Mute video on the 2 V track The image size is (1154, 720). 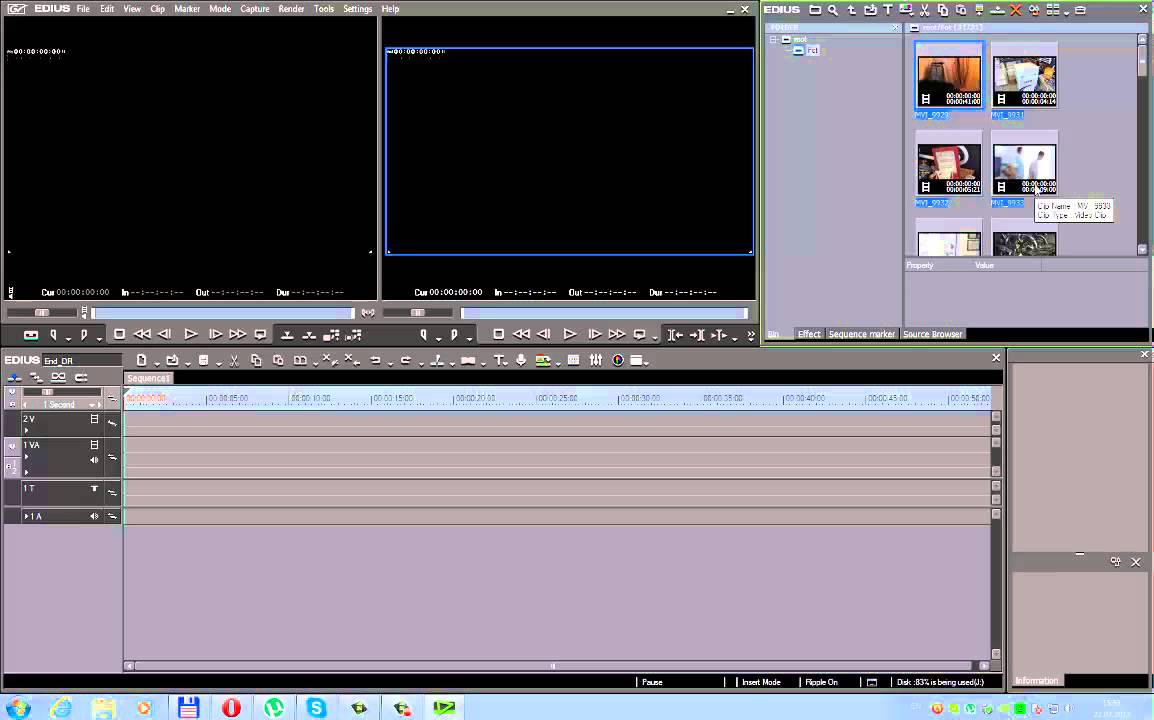[94, 418]
